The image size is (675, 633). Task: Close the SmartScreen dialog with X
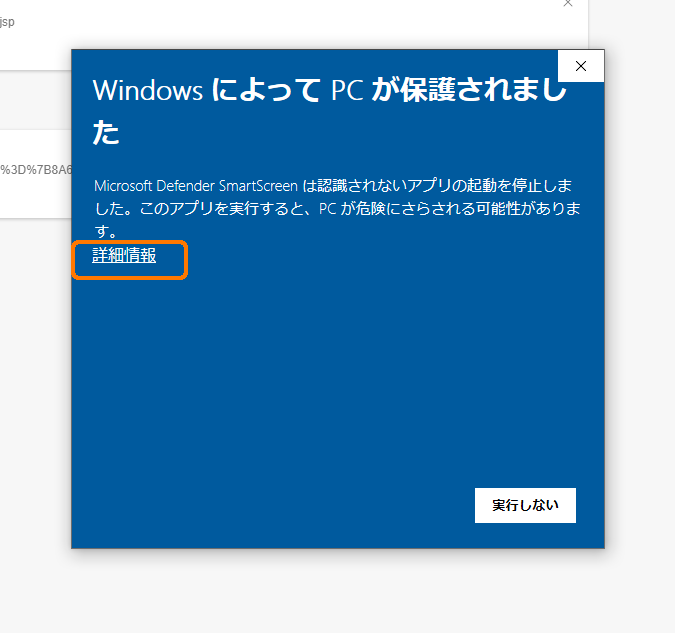click(581, 66)
